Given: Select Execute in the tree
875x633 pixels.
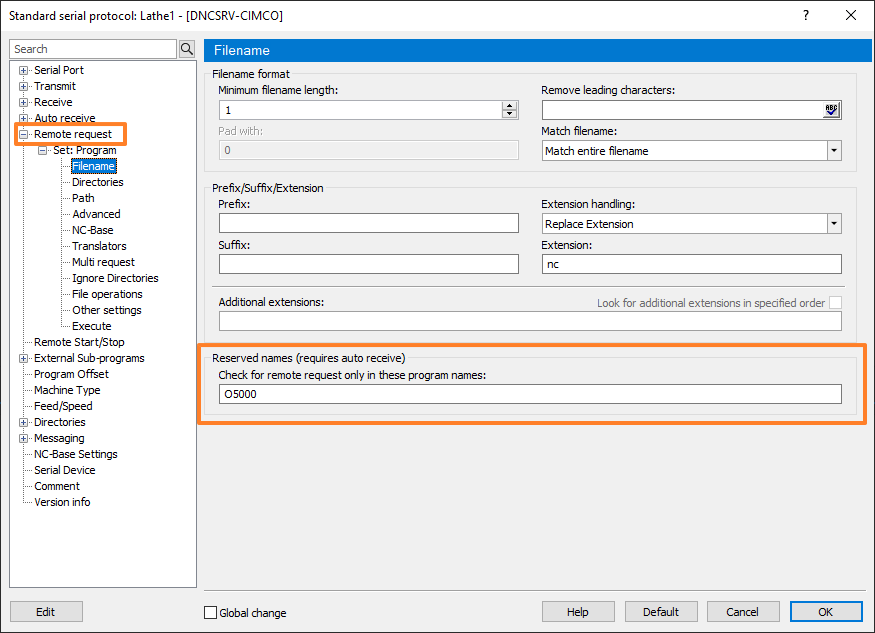Looking at the screenshot, I should (x=92, y=326).
